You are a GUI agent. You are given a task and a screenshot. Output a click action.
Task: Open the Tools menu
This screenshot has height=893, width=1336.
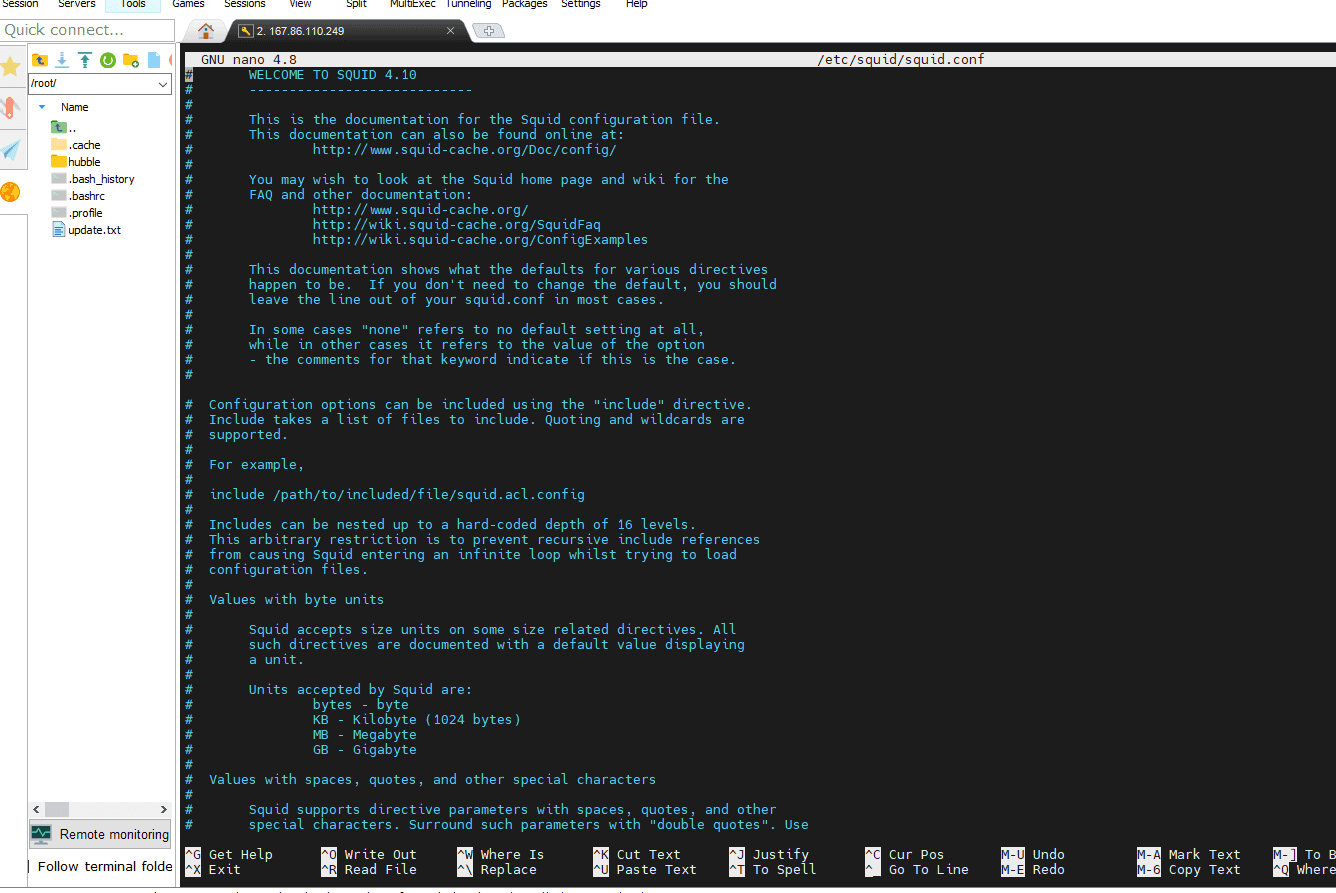coord(133,4)
